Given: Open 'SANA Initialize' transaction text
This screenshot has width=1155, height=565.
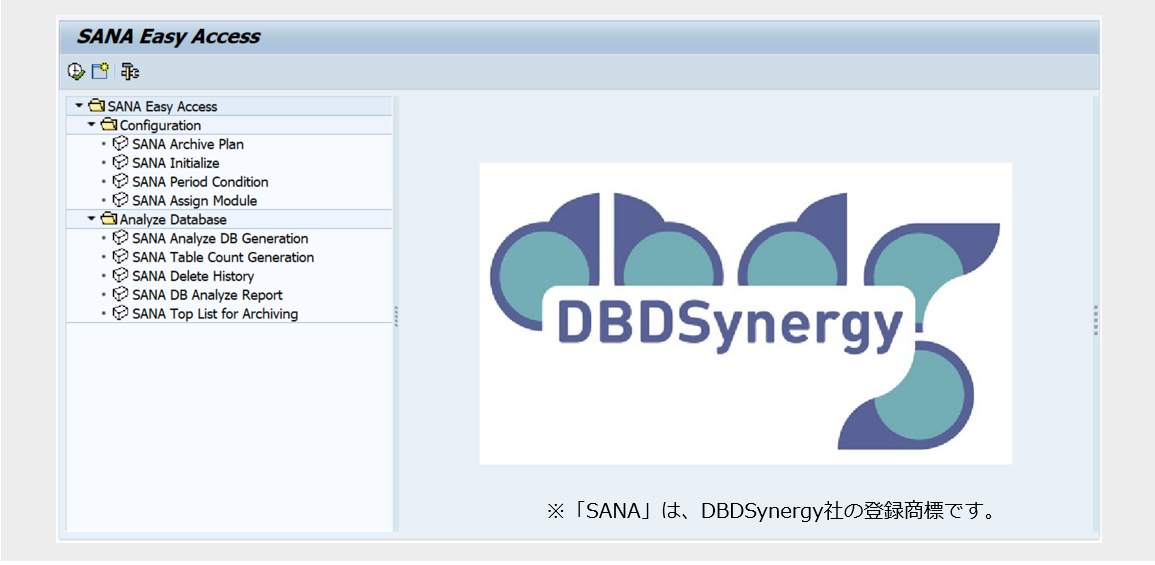Looking at the screenshot, I should pyautogui.click(x=176, y=164).
